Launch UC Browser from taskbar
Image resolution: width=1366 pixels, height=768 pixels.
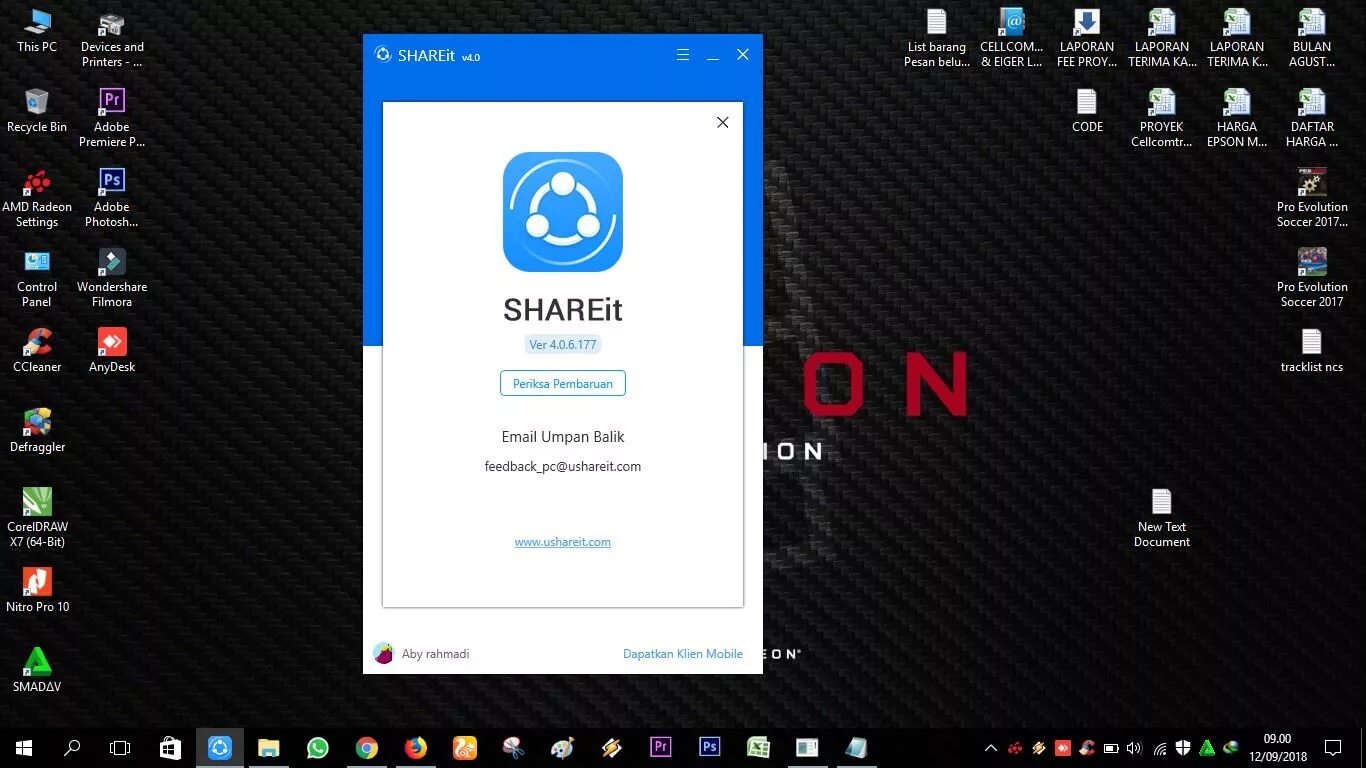[465, 747]
